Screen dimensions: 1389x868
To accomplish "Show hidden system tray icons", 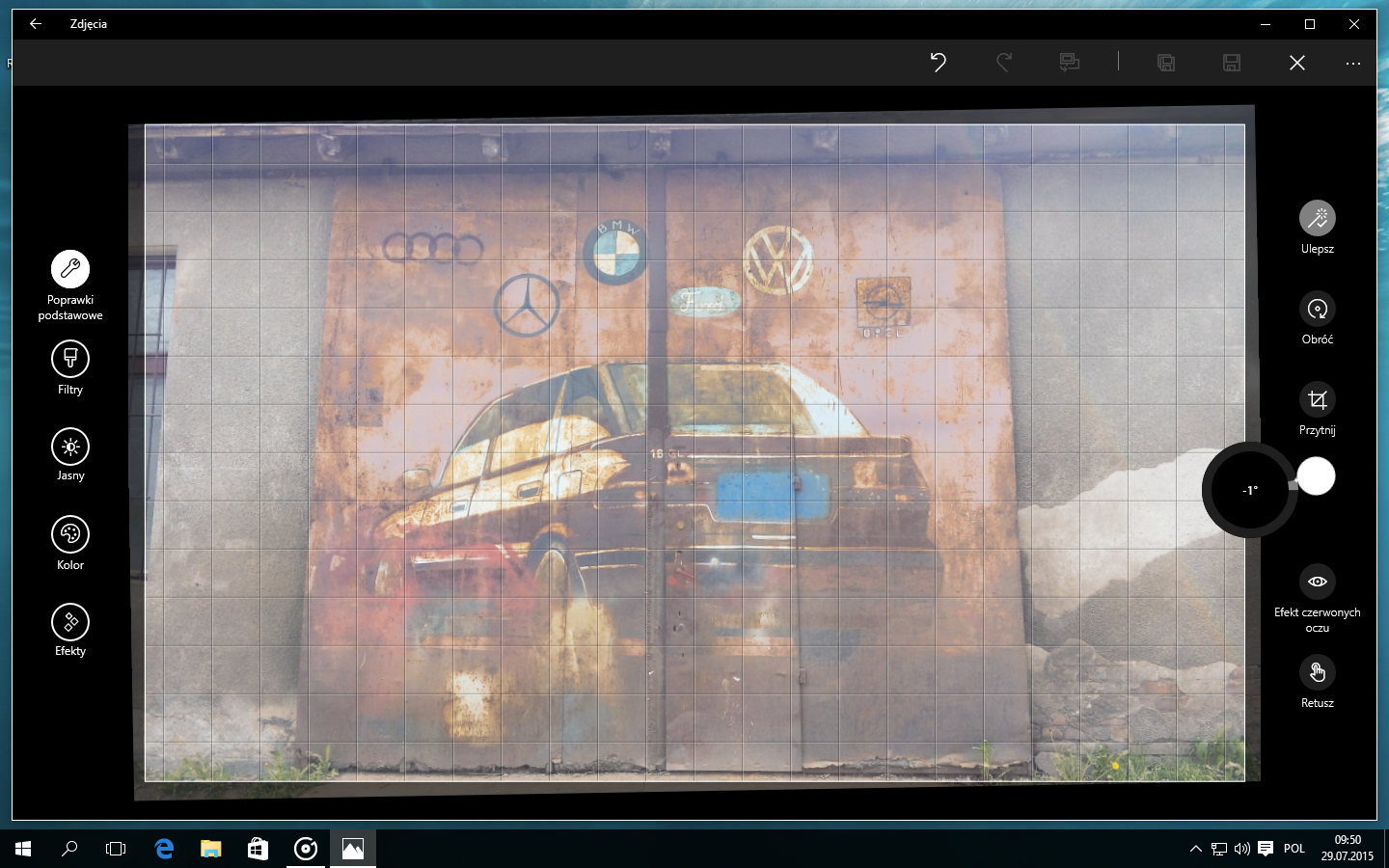I will (1196, 849).
